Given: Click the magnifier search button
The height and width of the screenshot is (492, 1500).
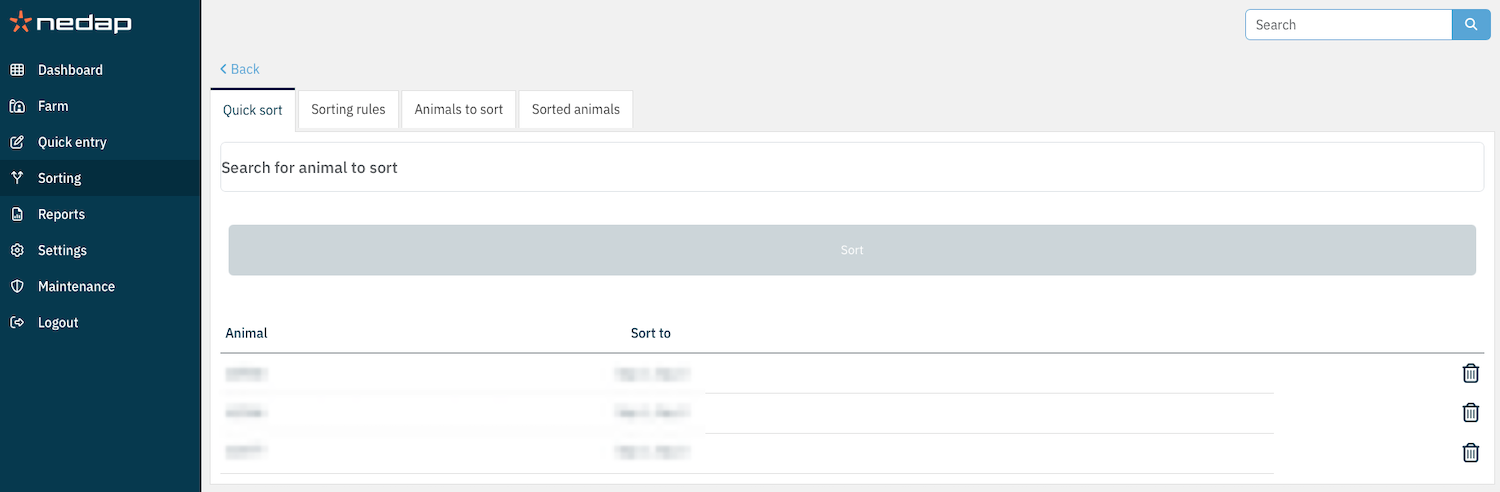Looking at the screenshot, I should point(1470,25).
